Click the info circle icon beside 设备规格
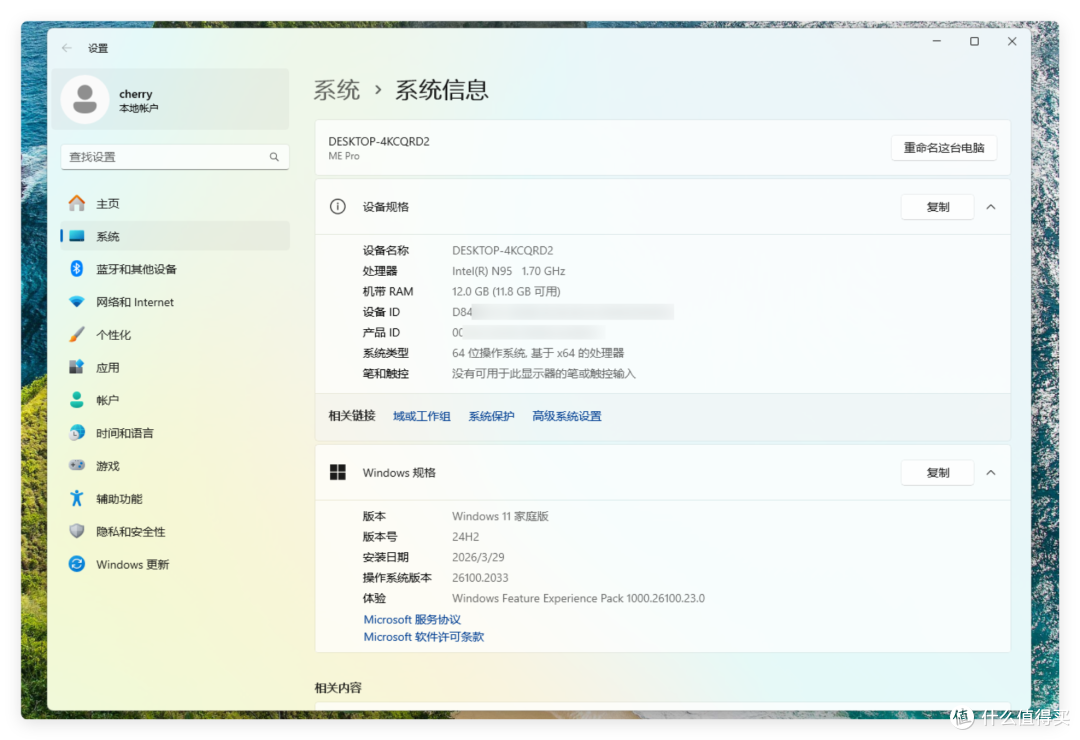 pyautogui.click(x=338, y=207)
